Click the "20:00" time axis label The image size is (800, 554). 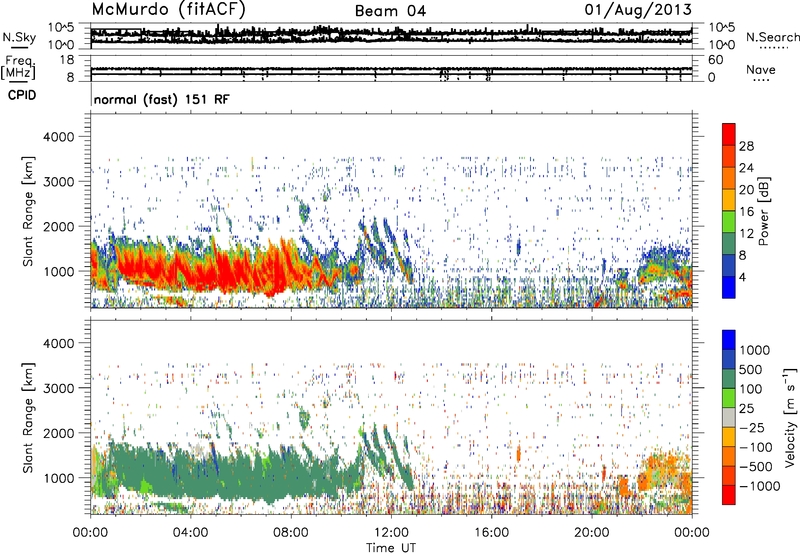pyautogui.click(x=592, y=533)
